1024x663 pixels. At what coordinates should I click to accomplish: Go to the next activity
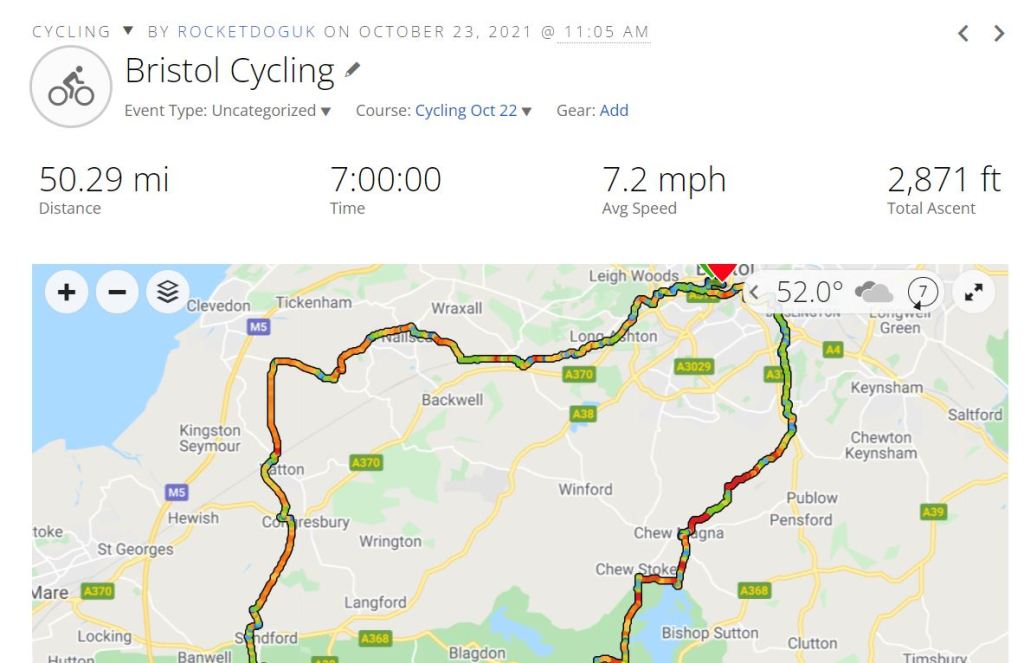[x=999, y=33]
